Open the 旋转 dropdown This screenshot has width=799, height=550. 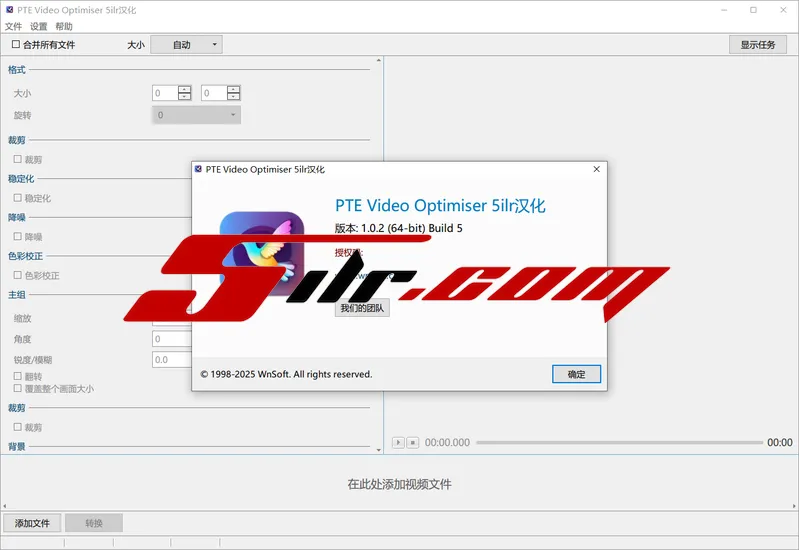(x=196, y=115)
